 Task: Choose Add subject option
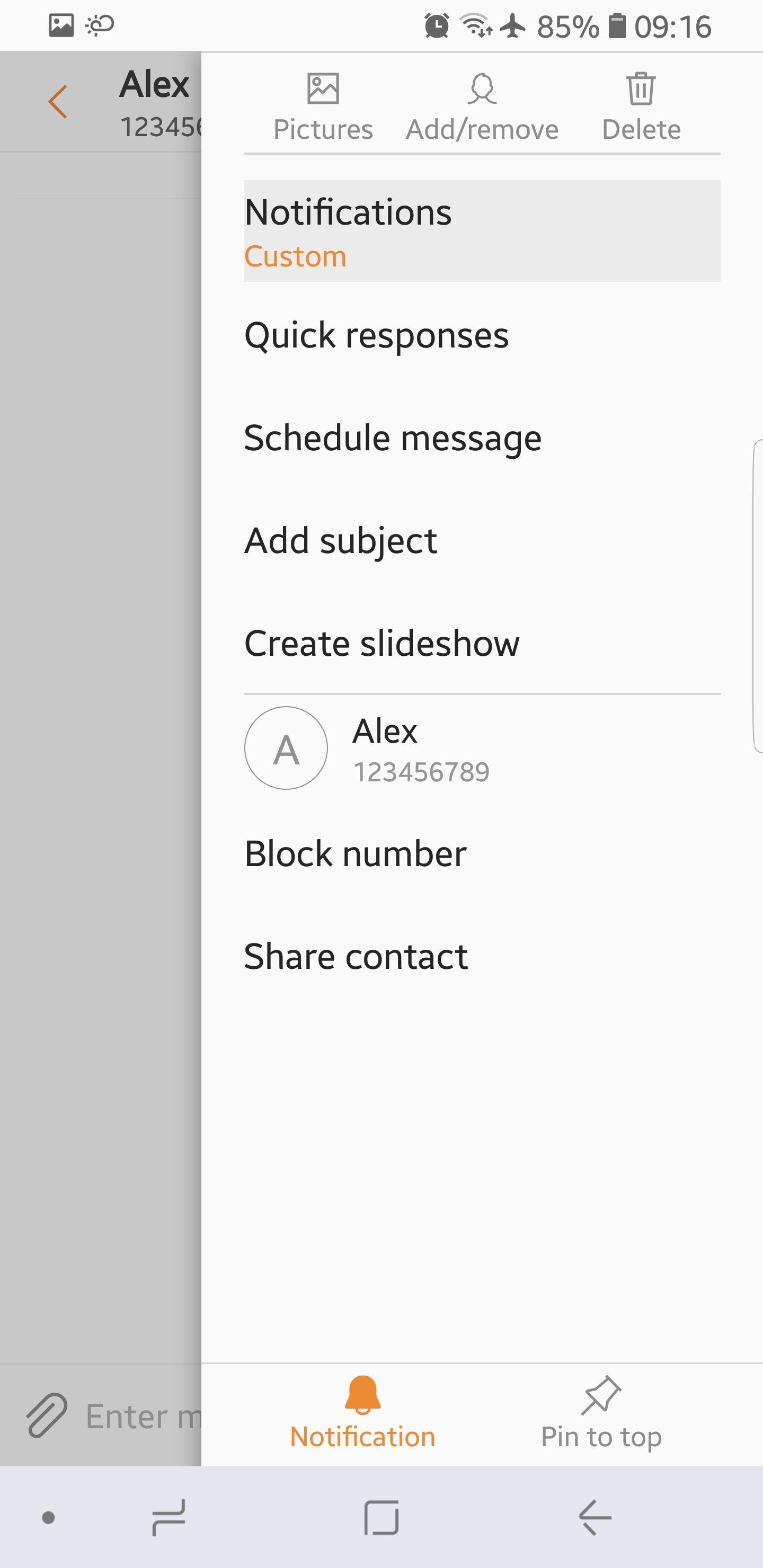(482, 540)
